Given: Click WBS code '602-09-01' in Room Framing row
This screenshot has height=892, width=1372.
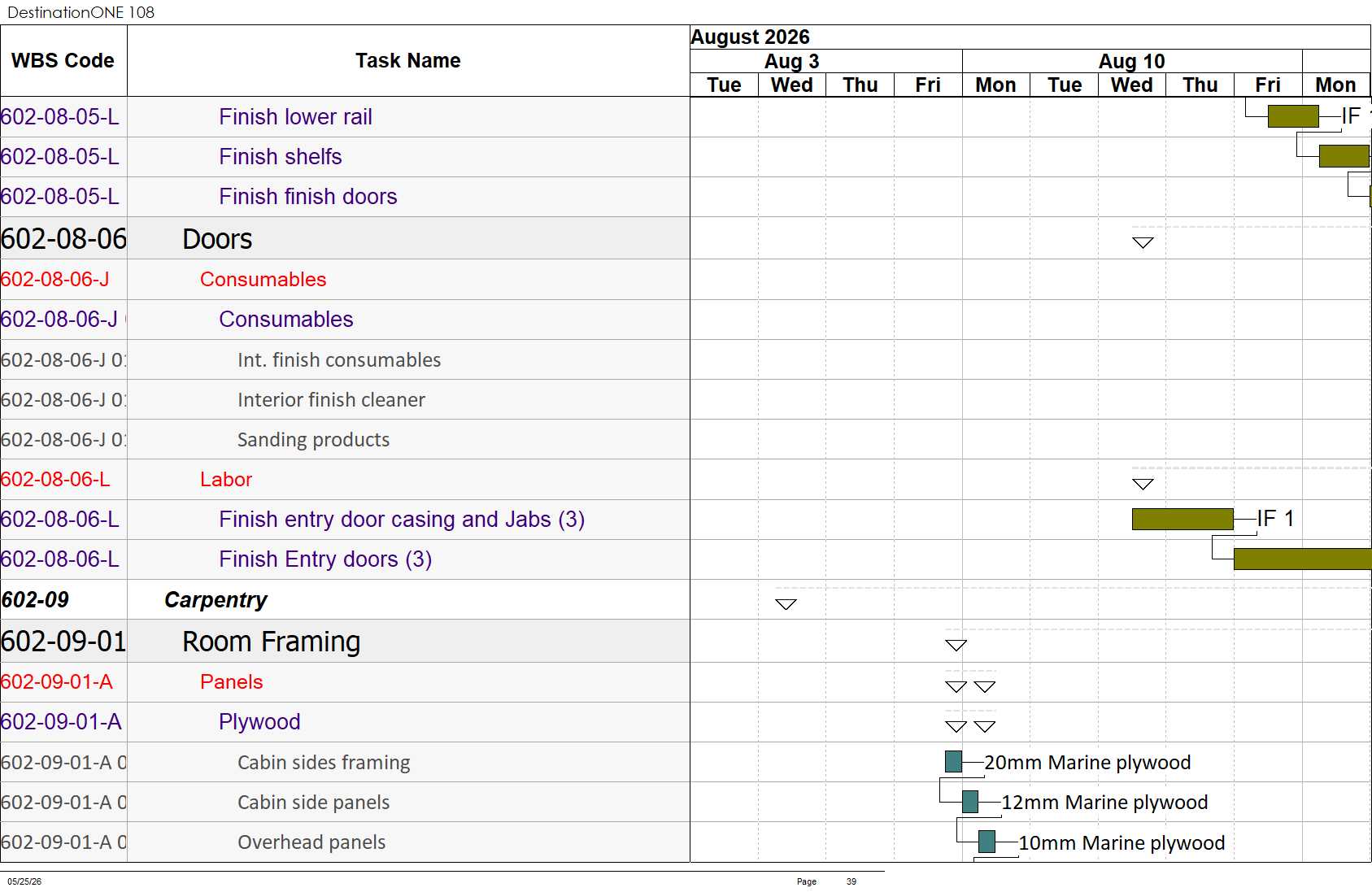Looking at the screenshot, I should point(63,642).
